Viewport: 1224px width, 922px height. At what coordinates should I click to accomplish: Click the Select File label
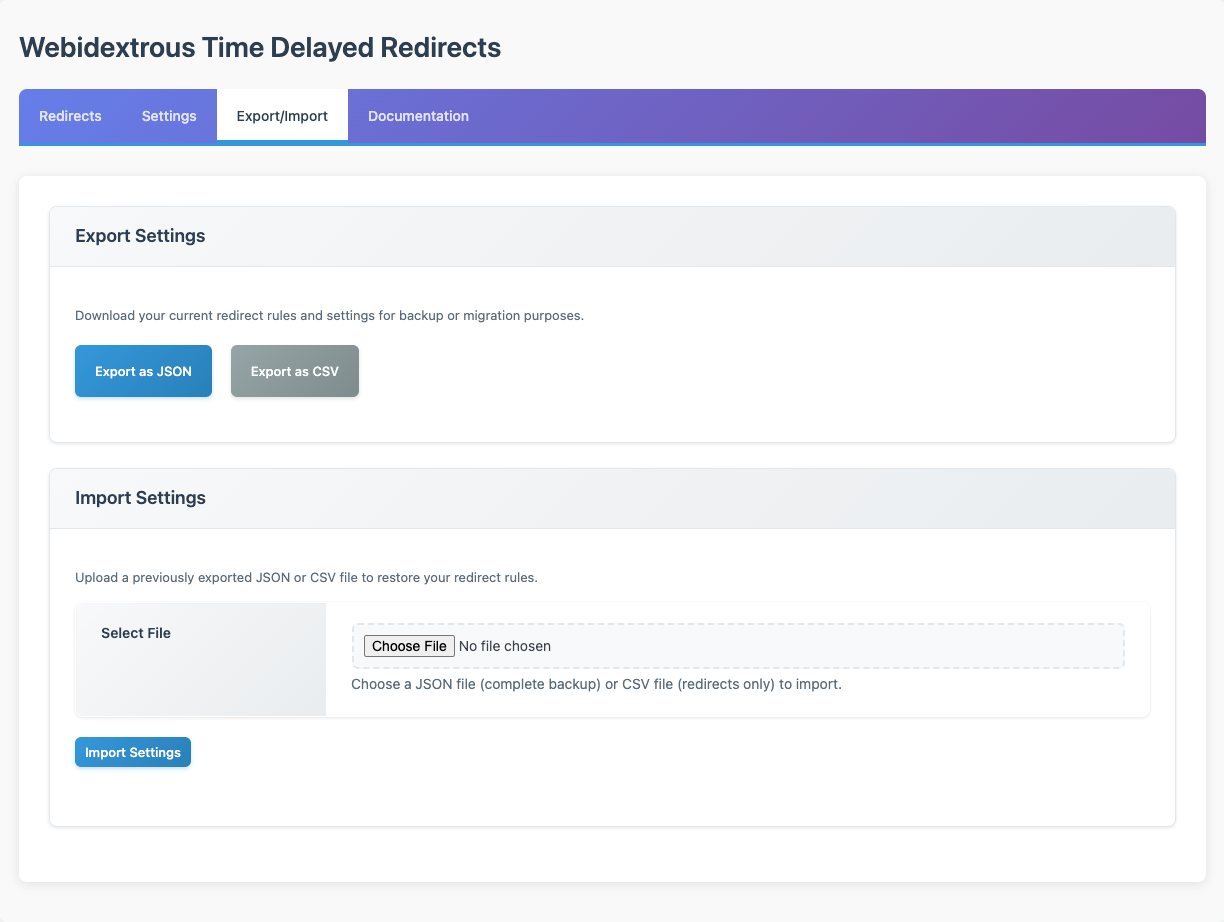point(136,633)
